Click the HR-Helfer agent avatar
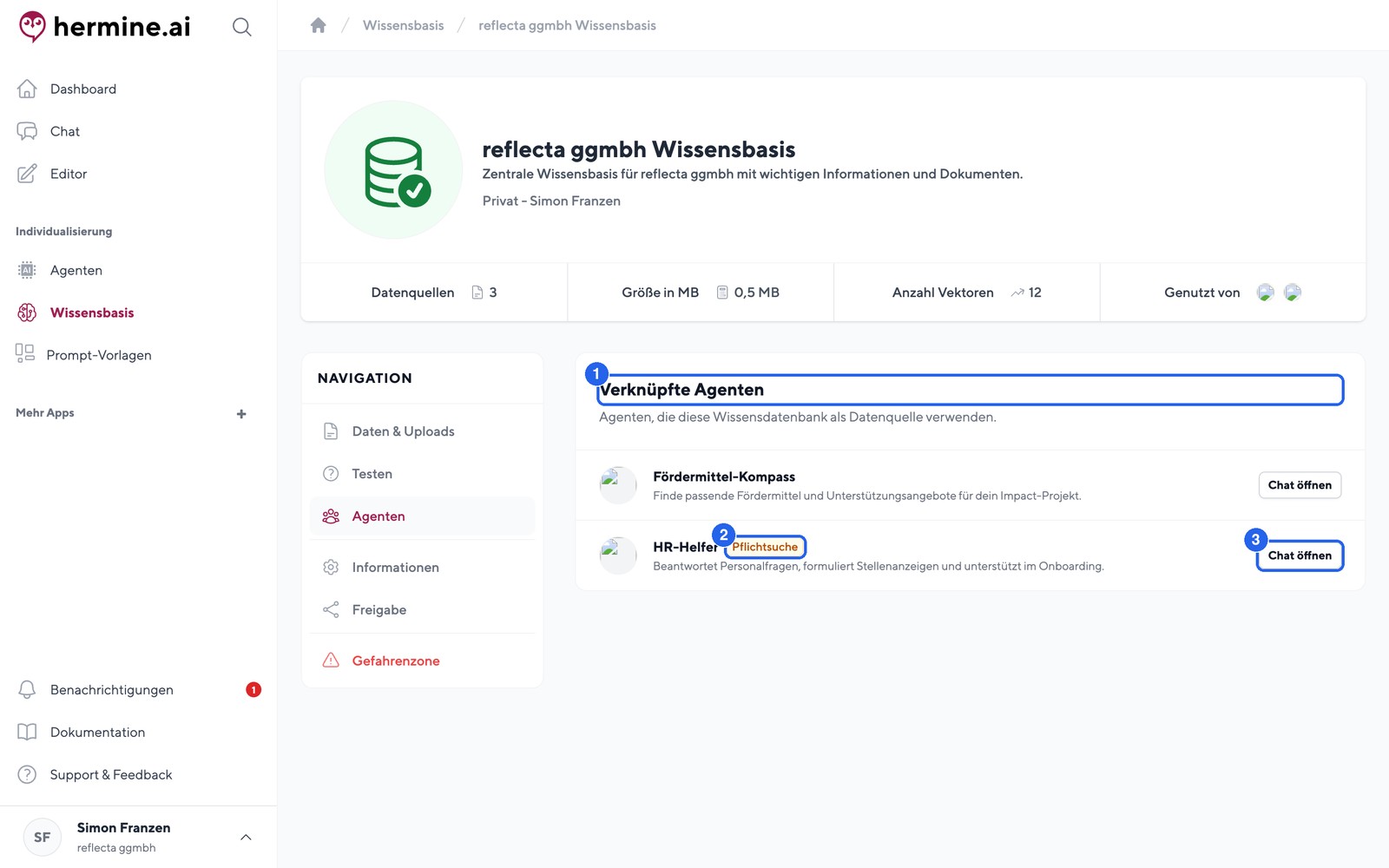This screenshot has height=868, width=1389. pos(618,556)
